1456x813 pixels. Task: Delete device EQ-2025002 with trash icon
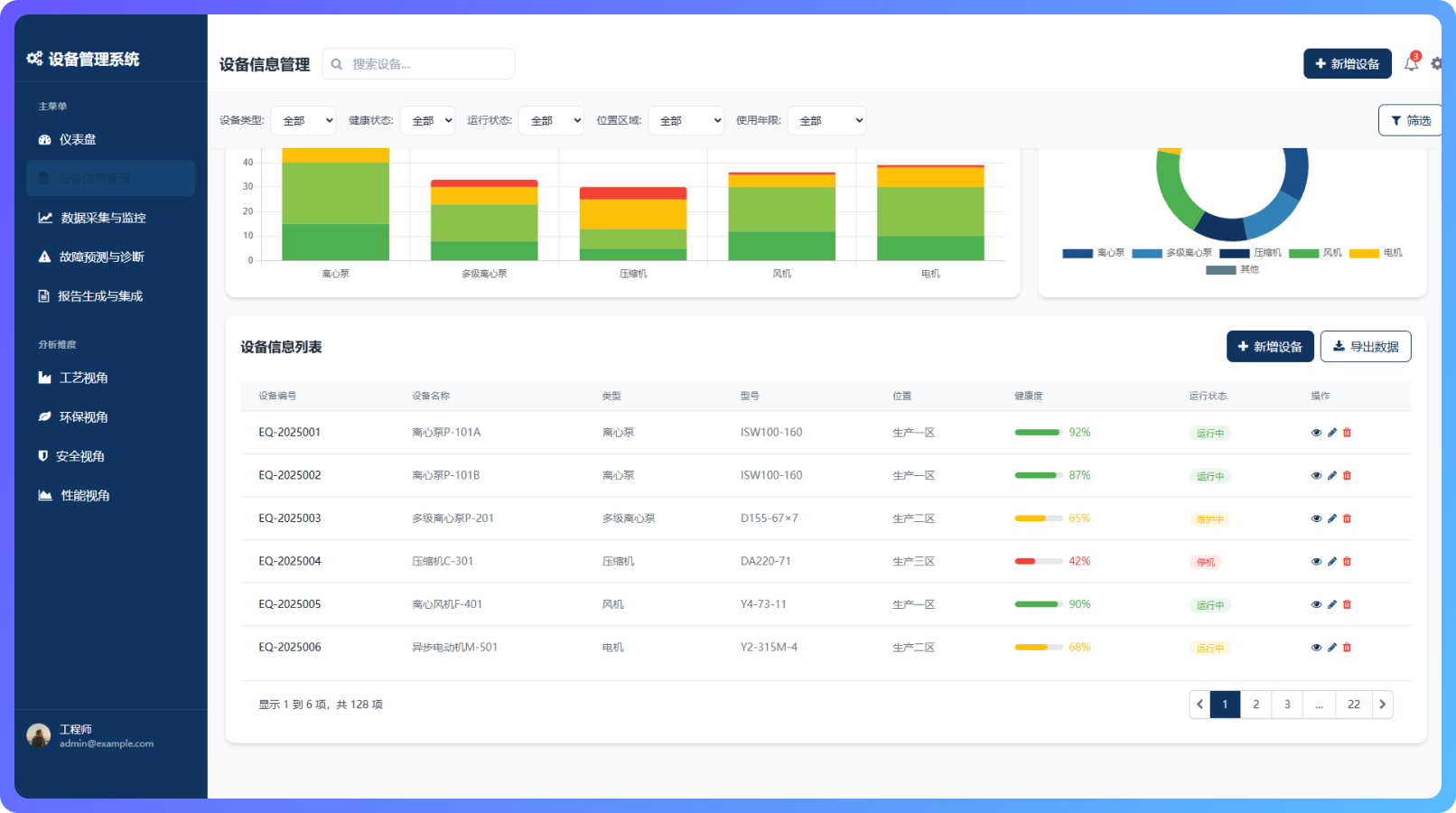pyautogui.click(x=1347, y=475)
